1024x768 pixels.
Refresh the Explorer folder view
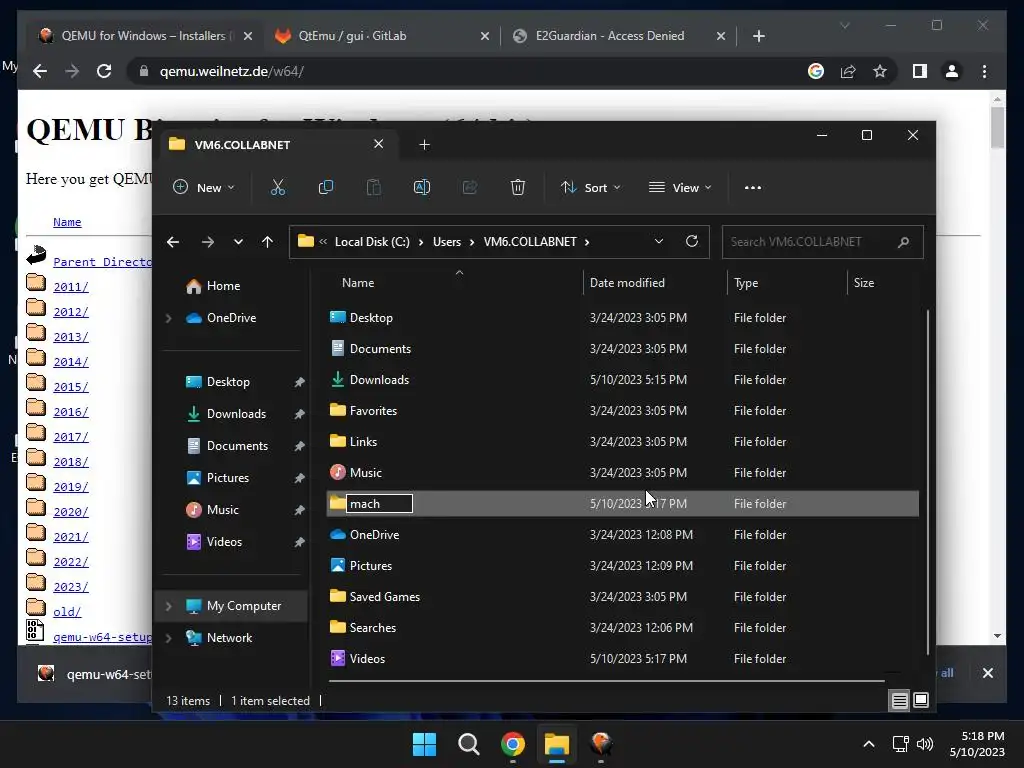point(692,242)
